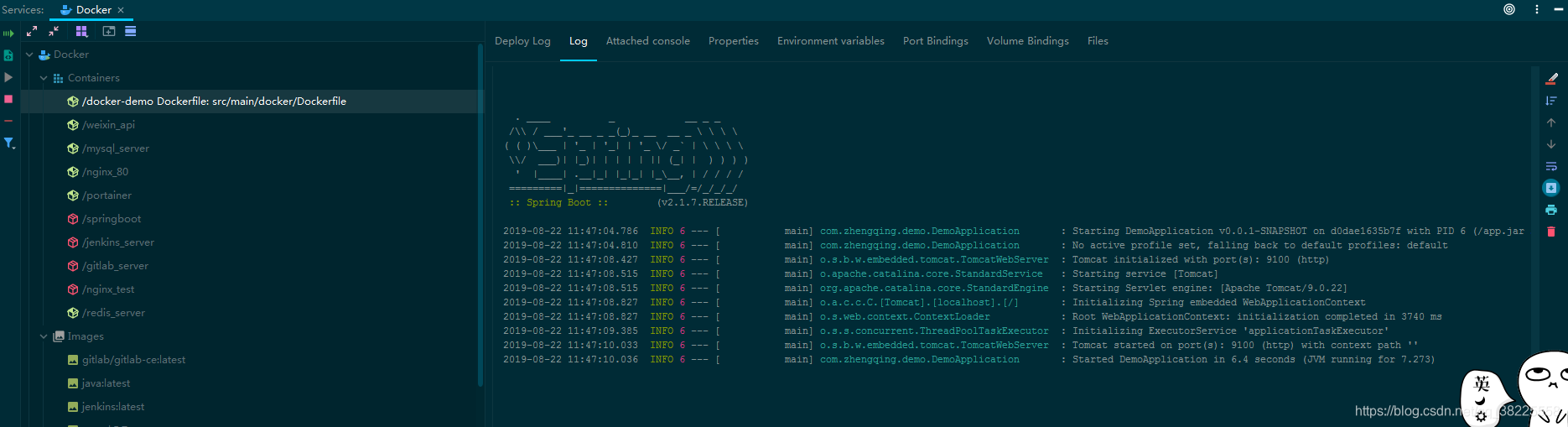Viewport: 1568px width, 427px height.
Task: Click the services tree vertical scrollbar
Action: (480, 216)
